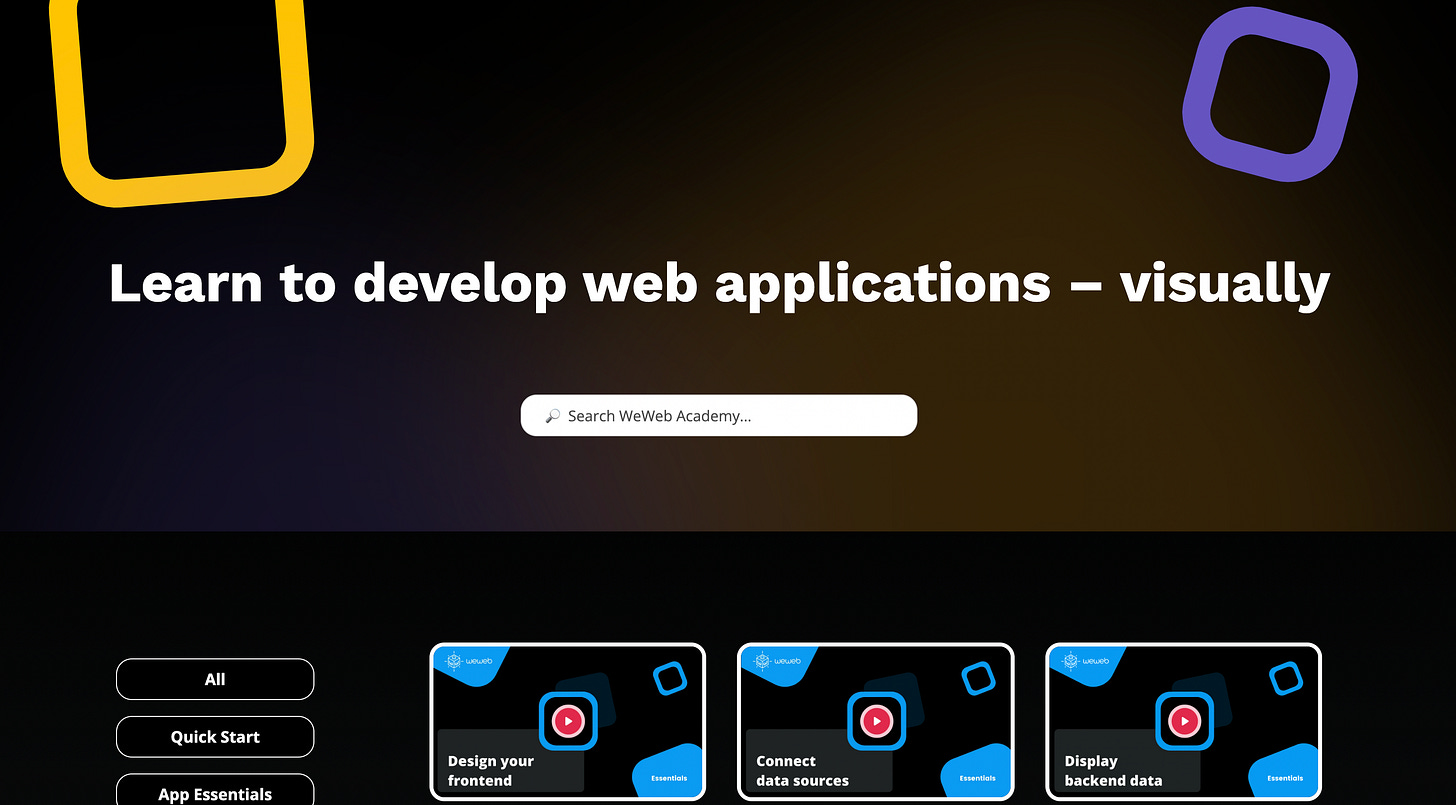This screenshot has width=1456, height=805.
Task: Open the Display backend data card title
Action: click(x=1113, y=770)
